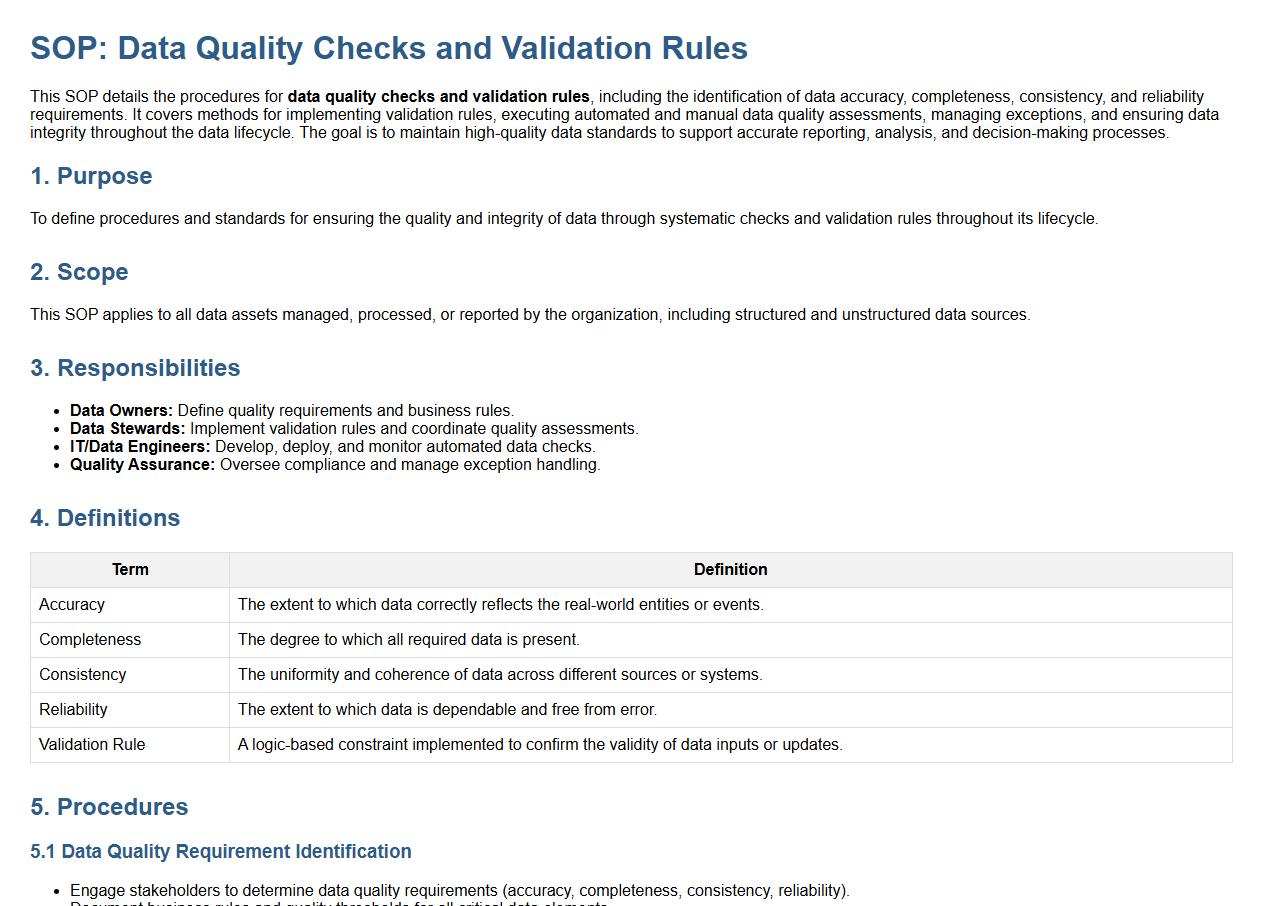
Task: Click the '4. Definitions' heading
Action: coord(105,518)
